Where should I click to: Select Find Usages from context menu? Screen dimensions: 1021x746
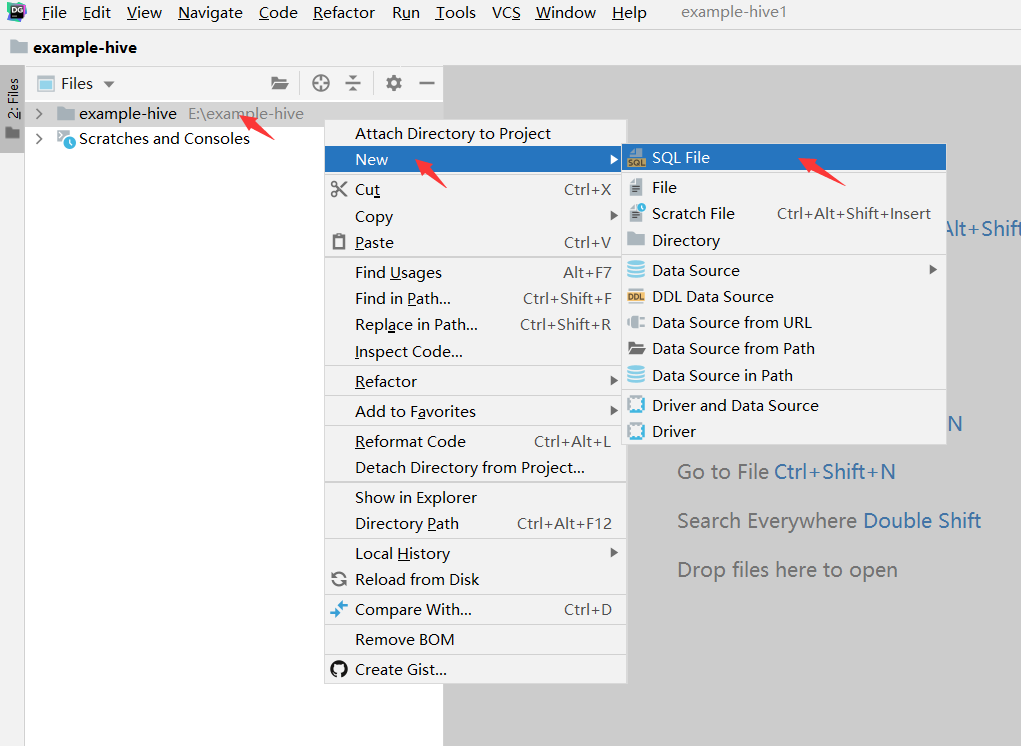point(475,272)
